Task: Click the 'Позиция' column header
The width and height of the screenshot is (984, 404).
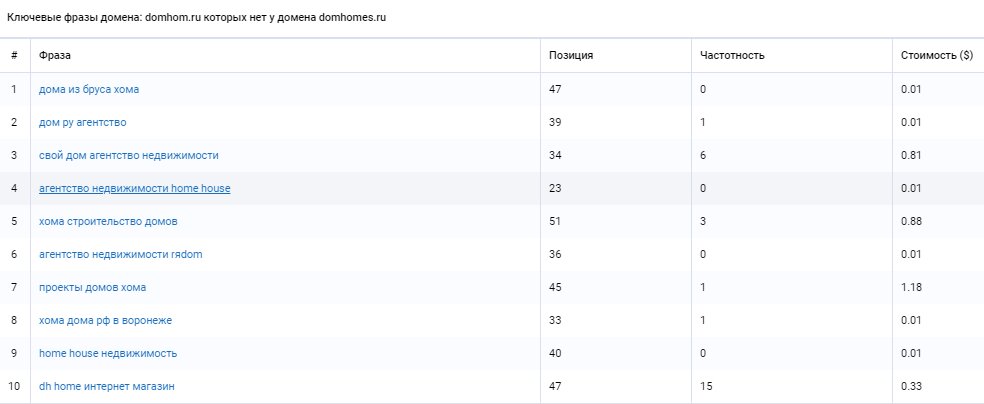Action: [x=571, y=55]
